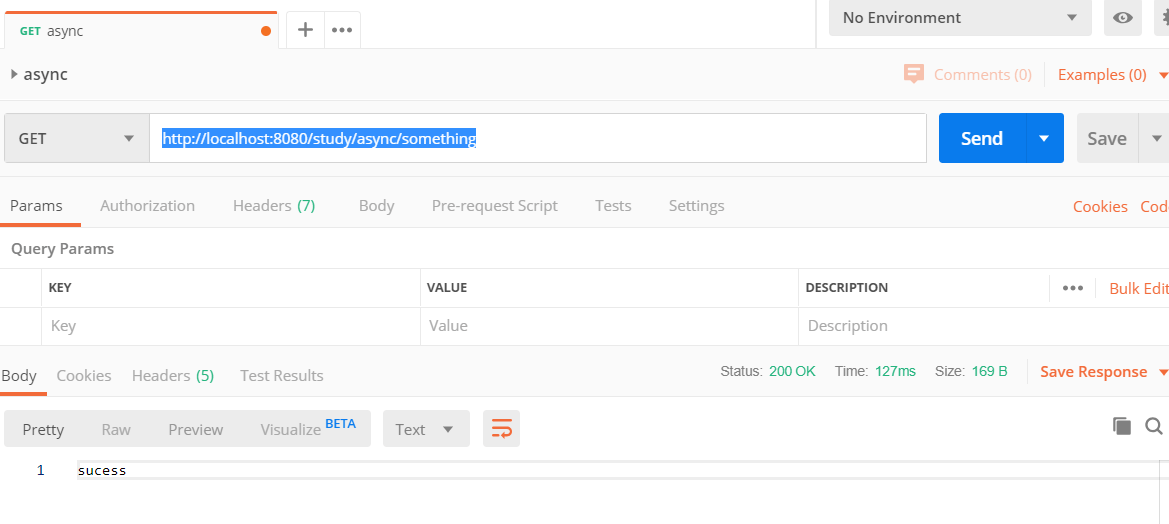The width and height of the screenshot is (1169, 524).
Task: Search response with magnifier icon
Action: pyautogui.click(x=1153, y=426)
